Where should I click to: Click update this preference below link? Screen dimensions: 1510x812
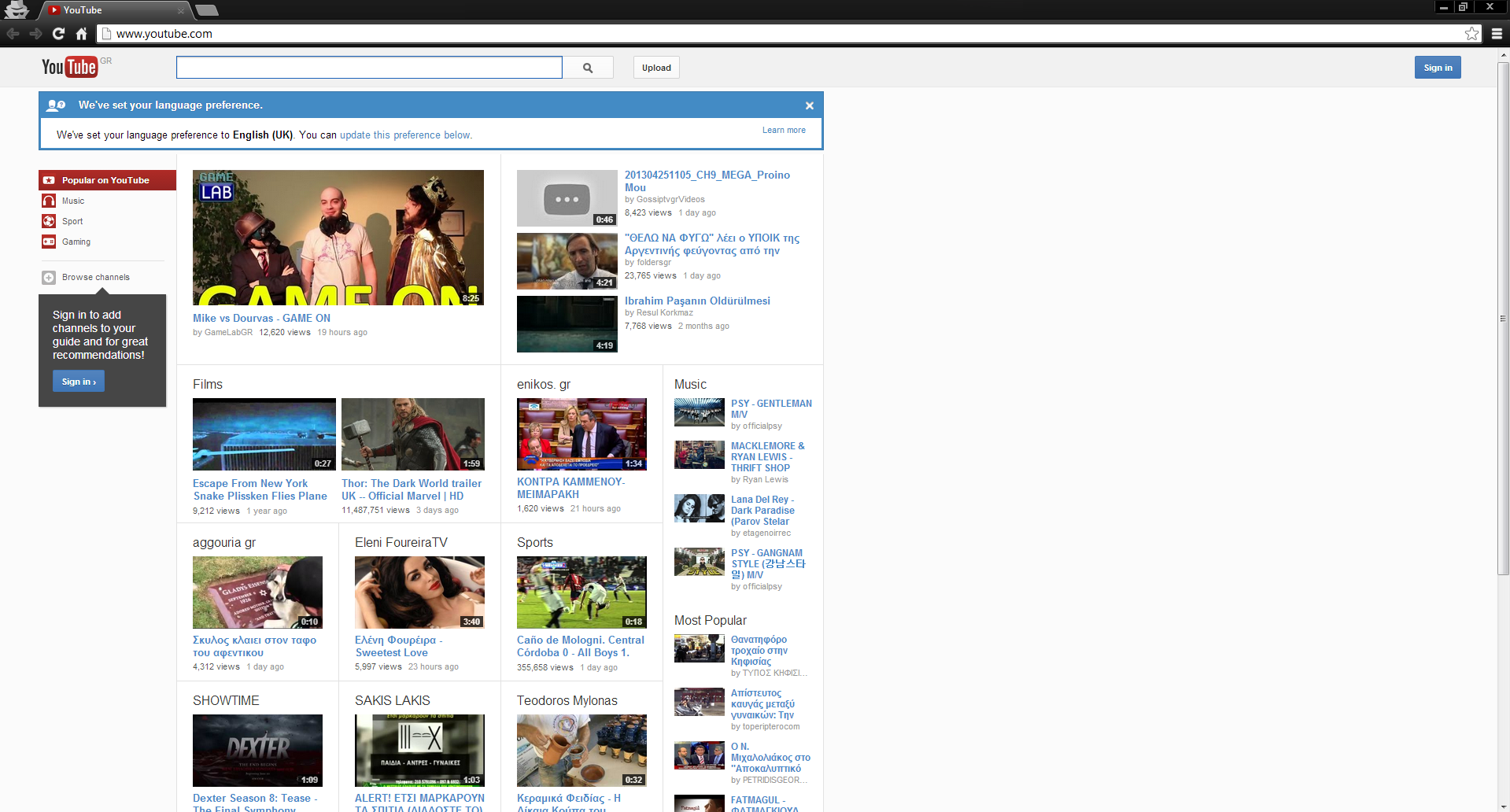[406, 135]
